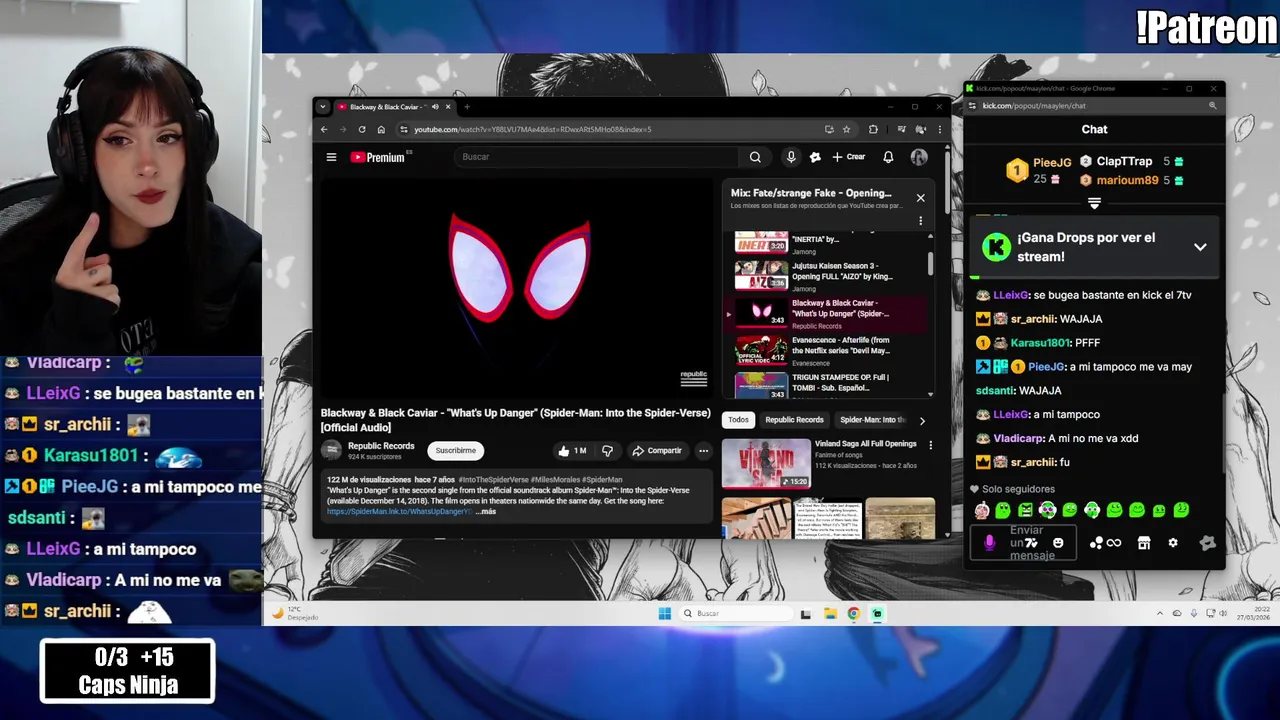Collapse the ¡Gana Drops banner chevron in chat
The image size is (1280, 720).
click(1200, 247)
